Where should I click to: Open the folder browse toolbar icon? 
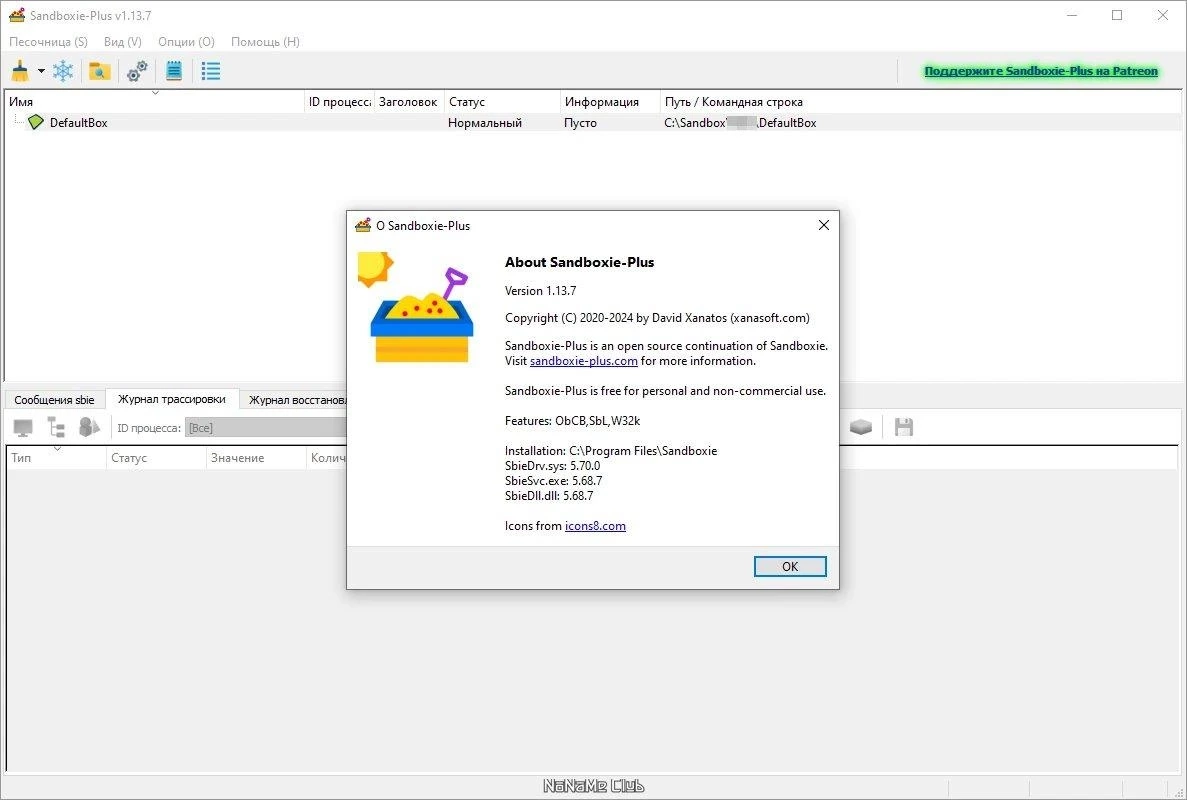click(99, 71)
